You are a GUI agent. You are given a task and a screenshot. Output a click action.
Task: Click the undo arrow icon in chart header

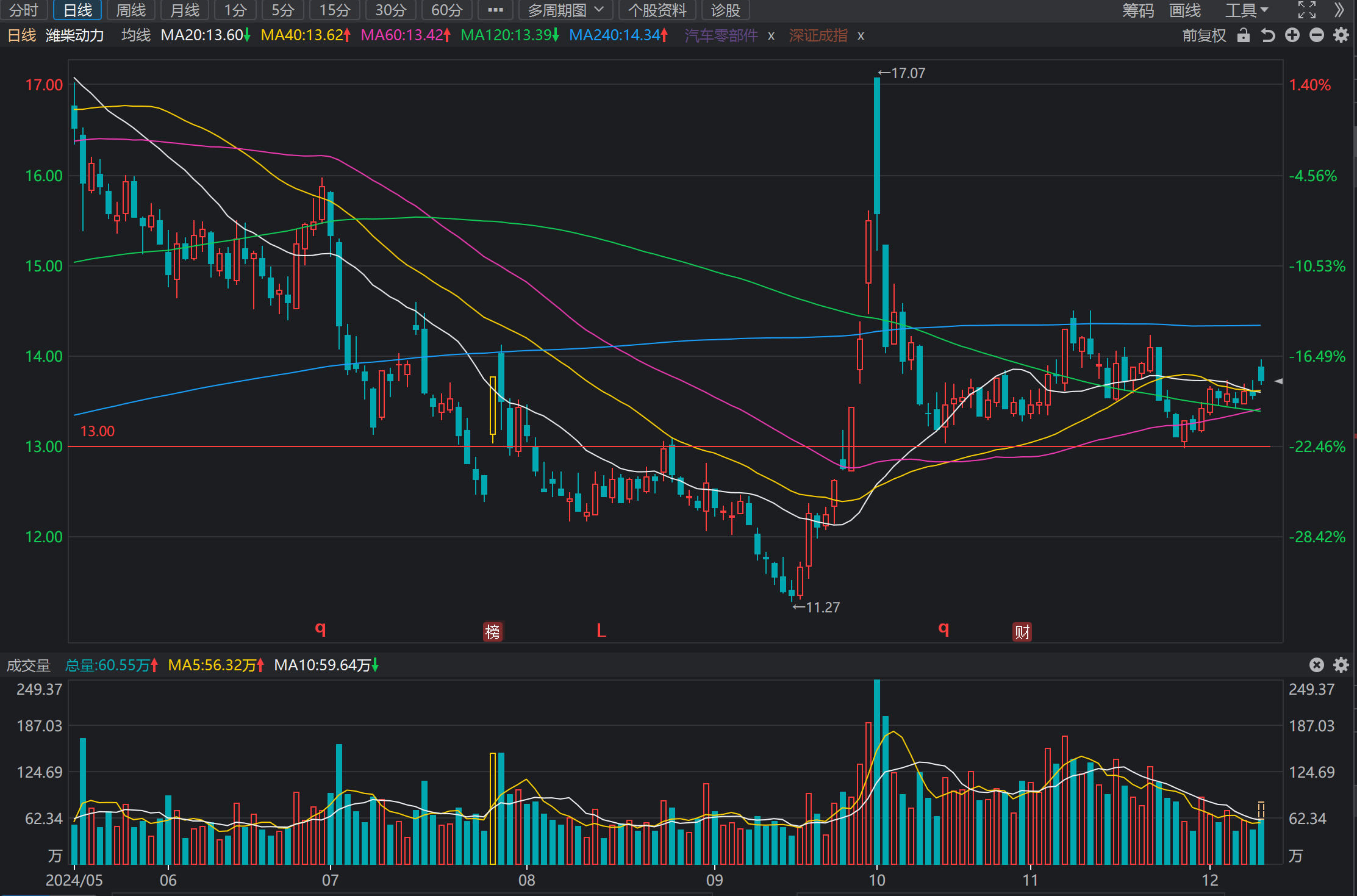tap(1268, 35)
